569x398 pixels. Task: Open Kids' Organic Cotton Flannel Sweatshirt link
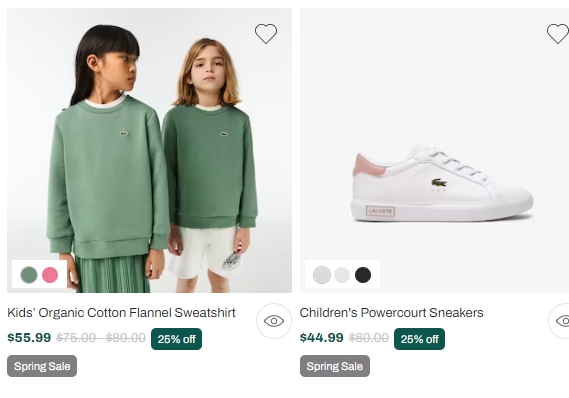[121, 313]
